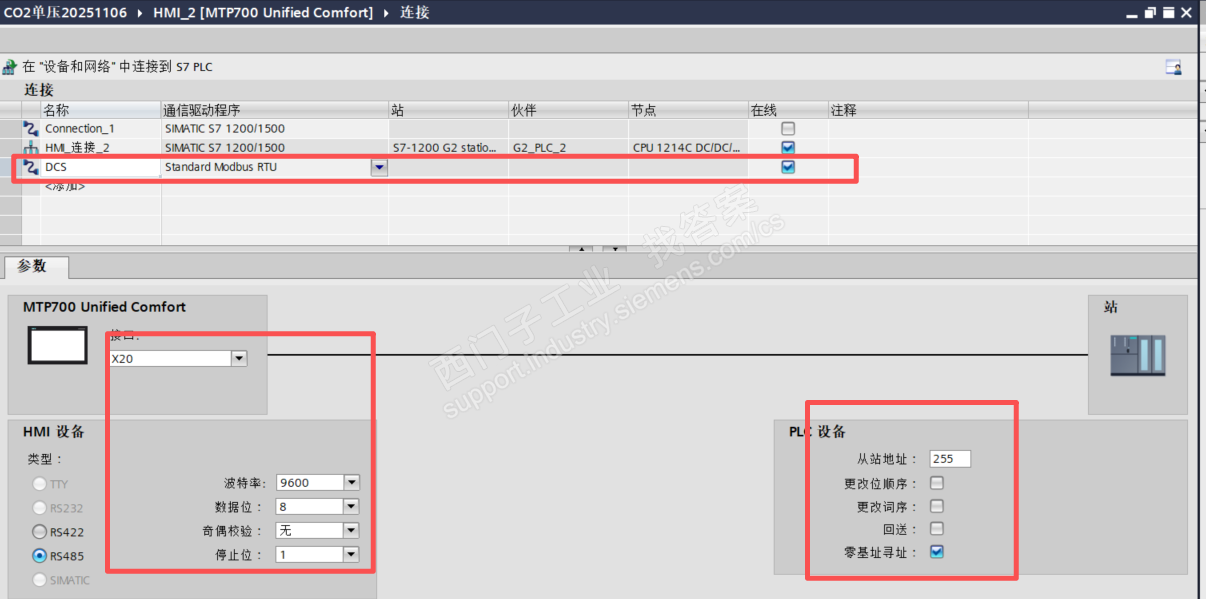The height and width of the screenshot is (599, 1206).
Task: Click HMI_连接_2 driver cell SIMATIC S7 1200/1500
Action: tap(275, 147)
